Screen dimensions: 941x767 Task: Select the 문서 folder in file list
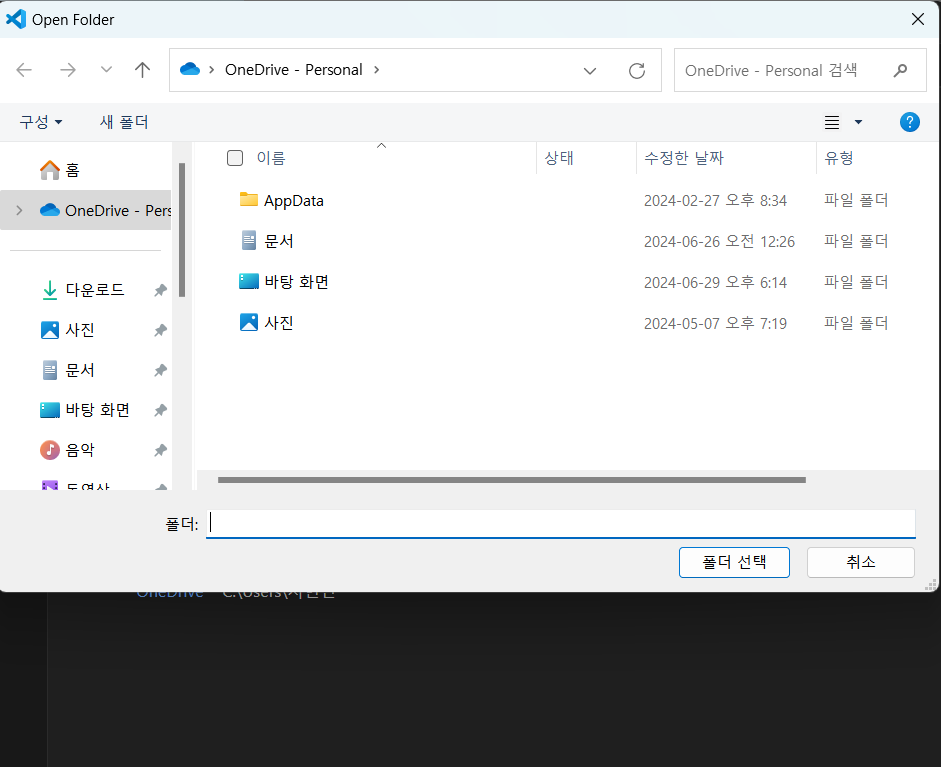coord(279,241)
